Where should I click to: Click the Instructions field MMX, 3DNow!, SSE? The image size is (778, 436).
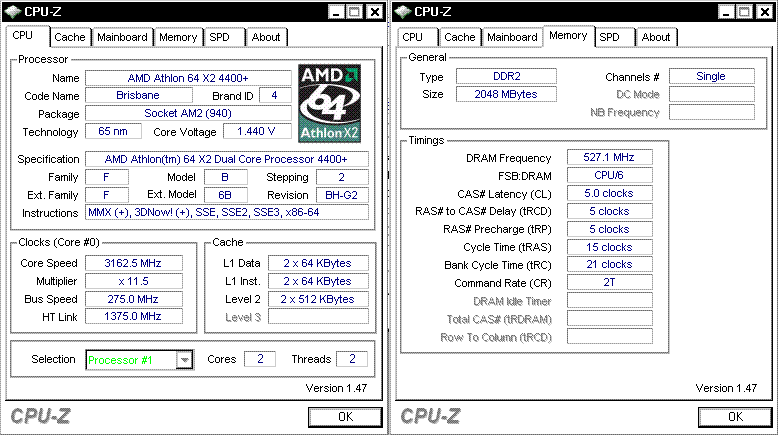[x=227, y=212]
